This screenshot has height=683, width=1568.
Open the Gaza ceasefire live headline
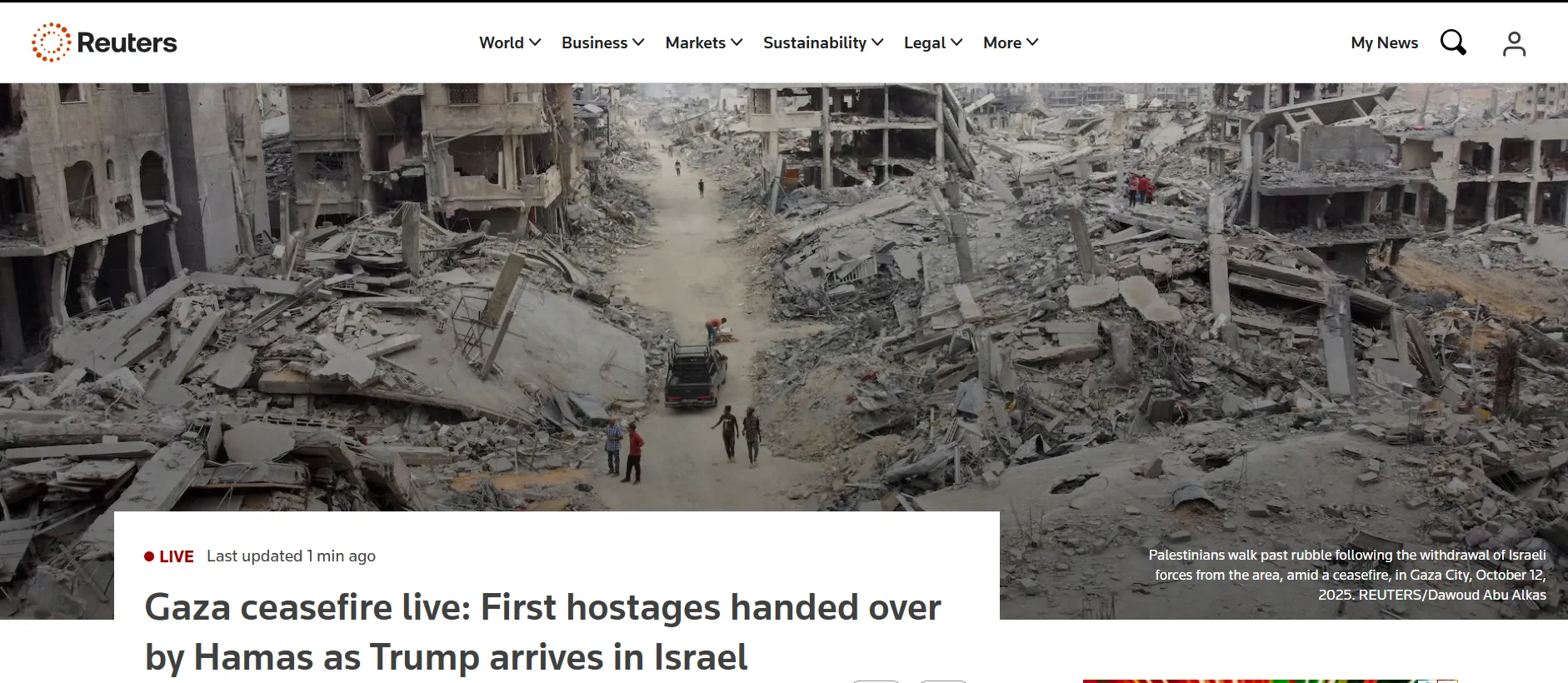coord(542,632)
